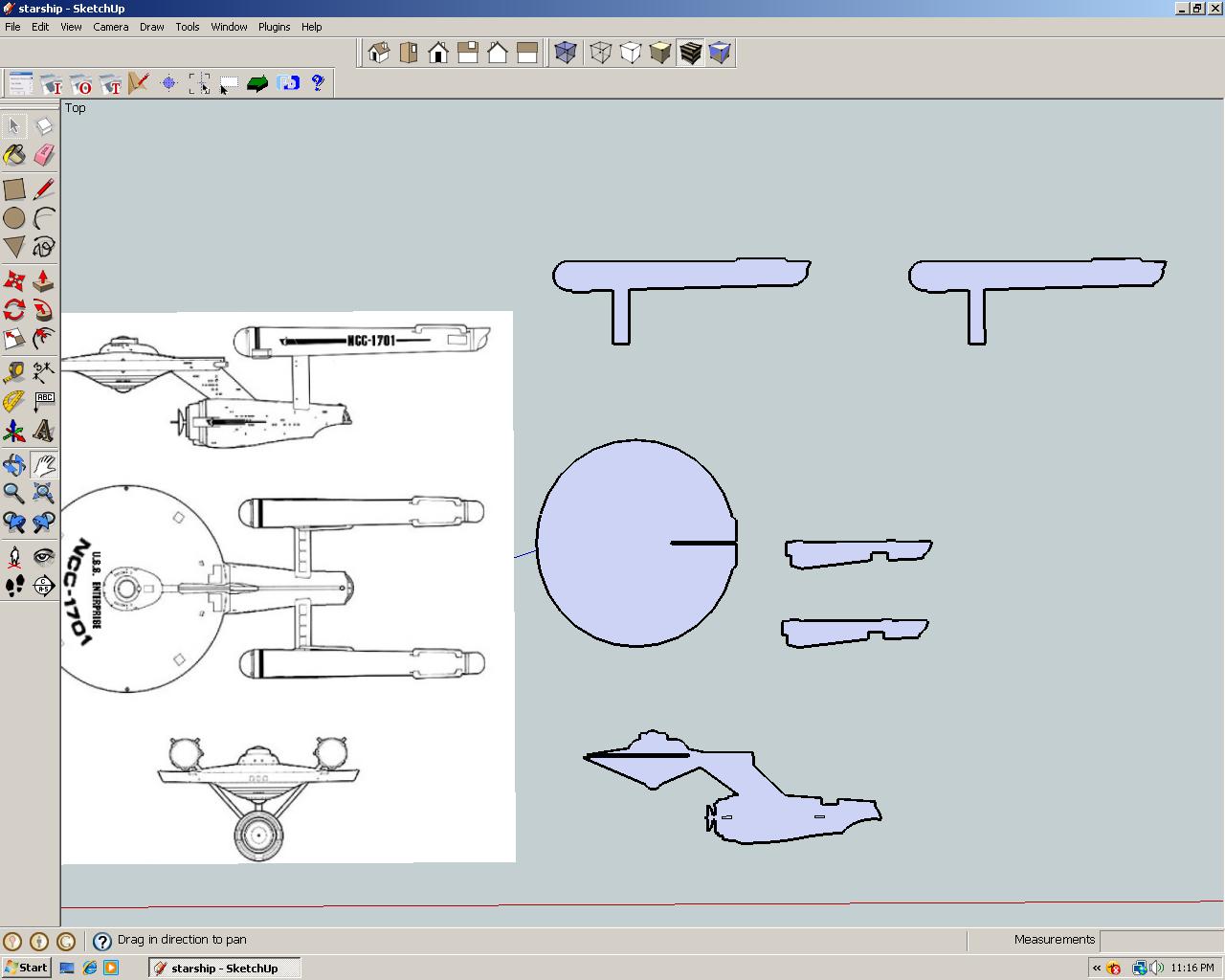Open the Plugins menu
The image size is (1225, 980).
274,27
